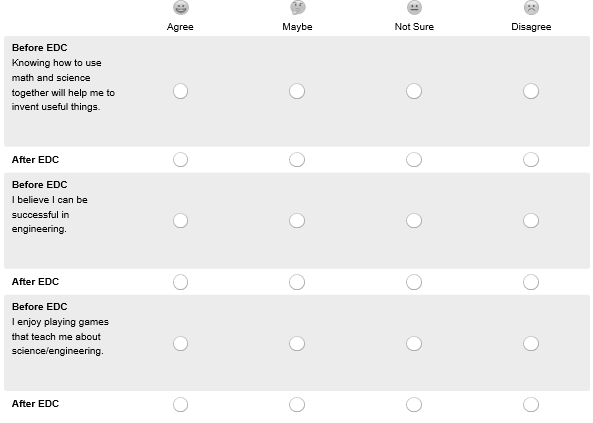Select Agree for successful in engineering Before EDC
The height and width of the screenshot is (423, 593).
point(180,221)
